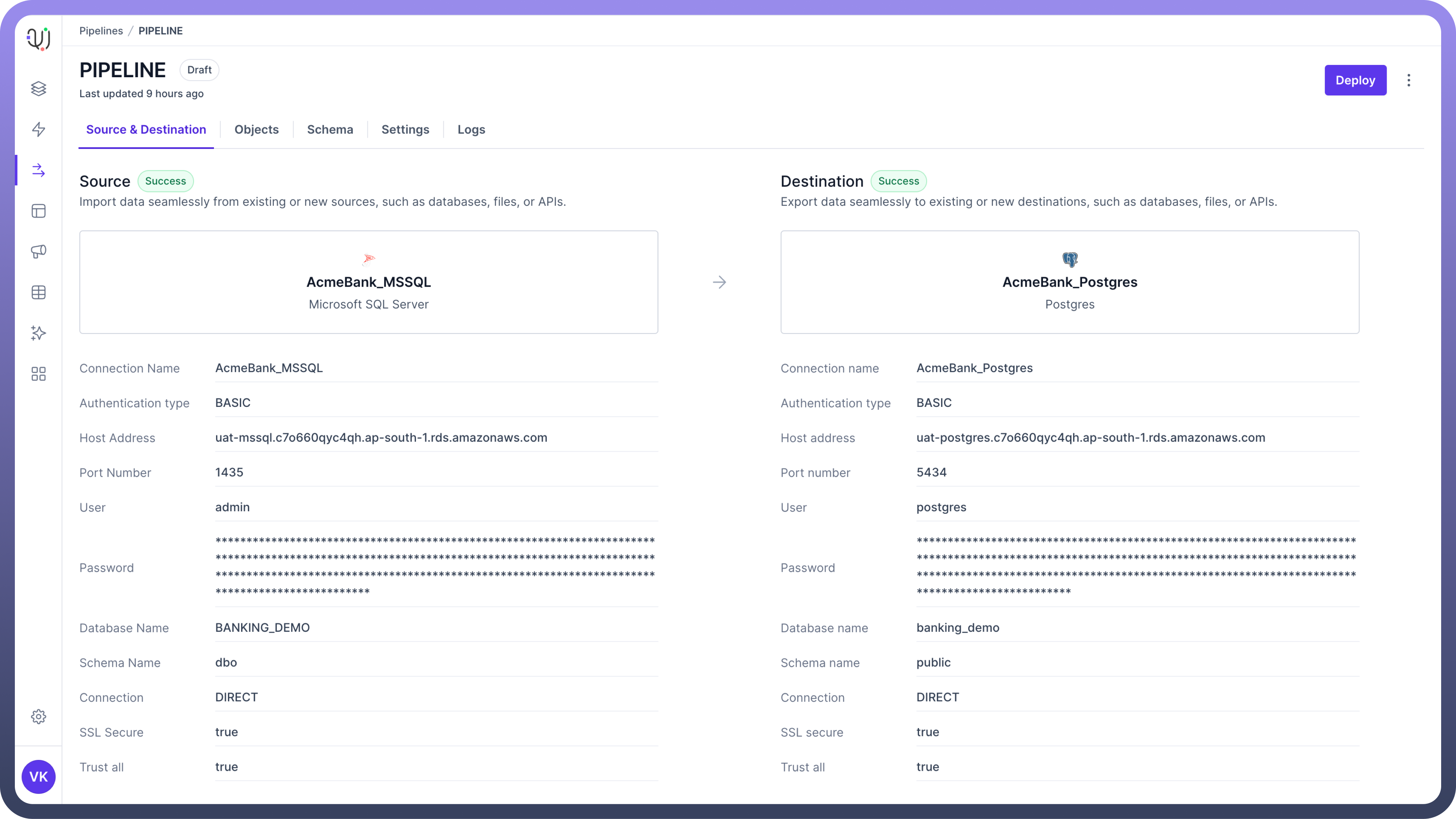The width and height of the screenshot is (1456, 819).
Task: Click the sparkles AI sidebar icon
Action: [x=38, y=333]
